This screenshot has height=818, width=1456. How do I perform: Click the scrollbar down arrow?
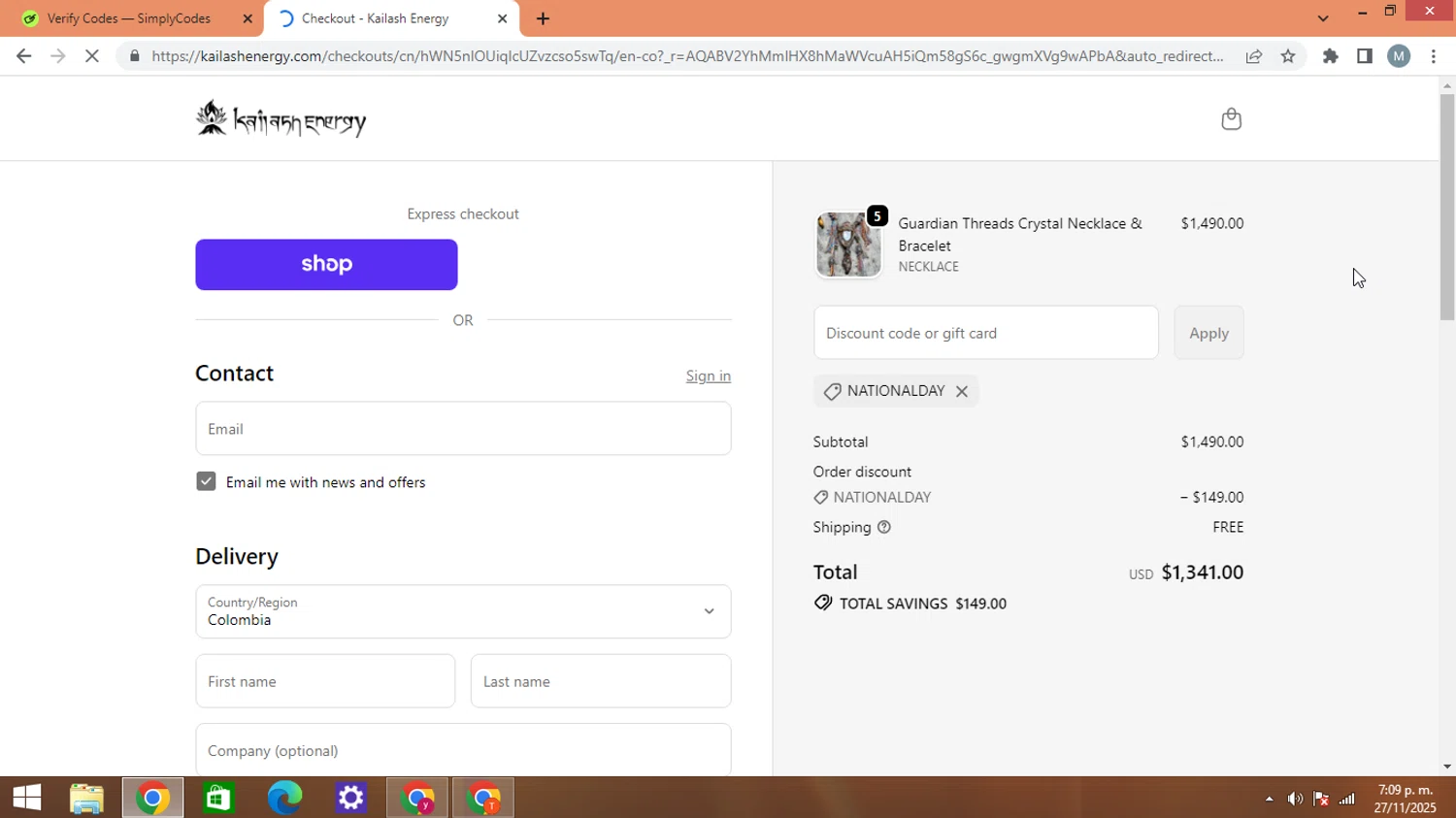pyautogui.click(x=1447, y=767)
